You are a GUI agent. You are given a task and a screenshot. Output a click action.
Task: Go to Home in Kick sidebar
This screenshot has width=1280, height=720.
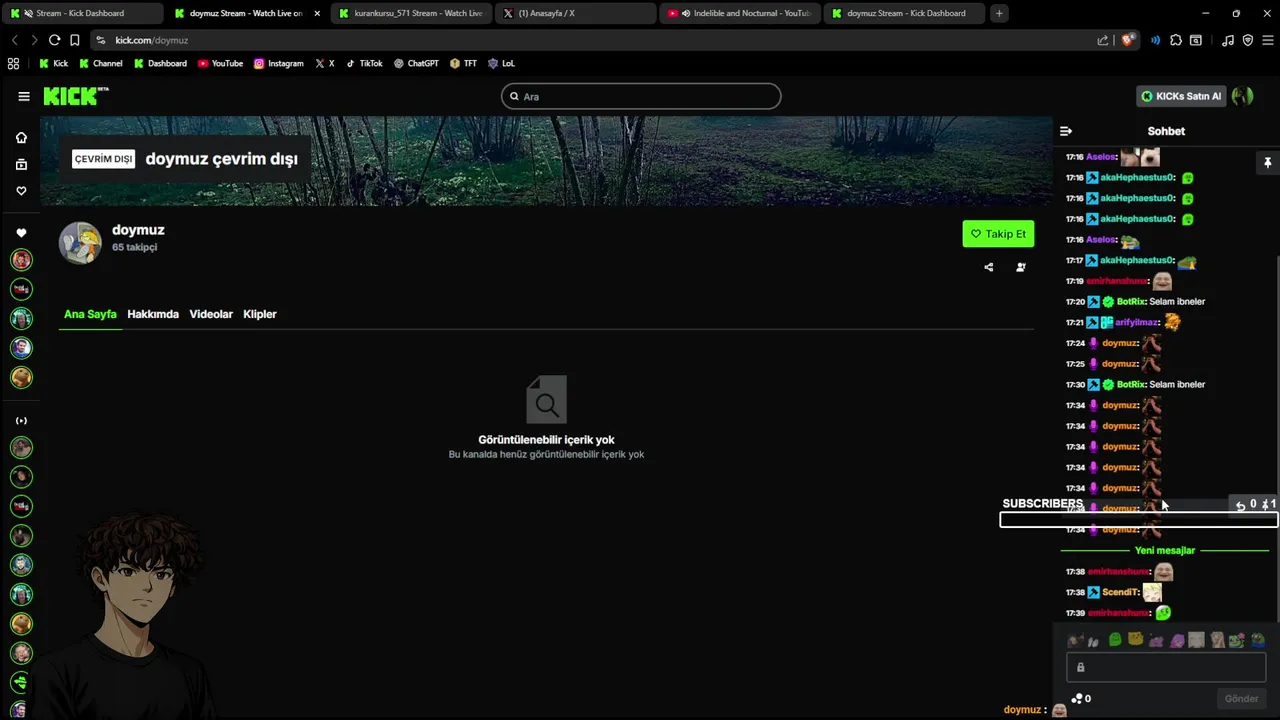click(21, 138)
